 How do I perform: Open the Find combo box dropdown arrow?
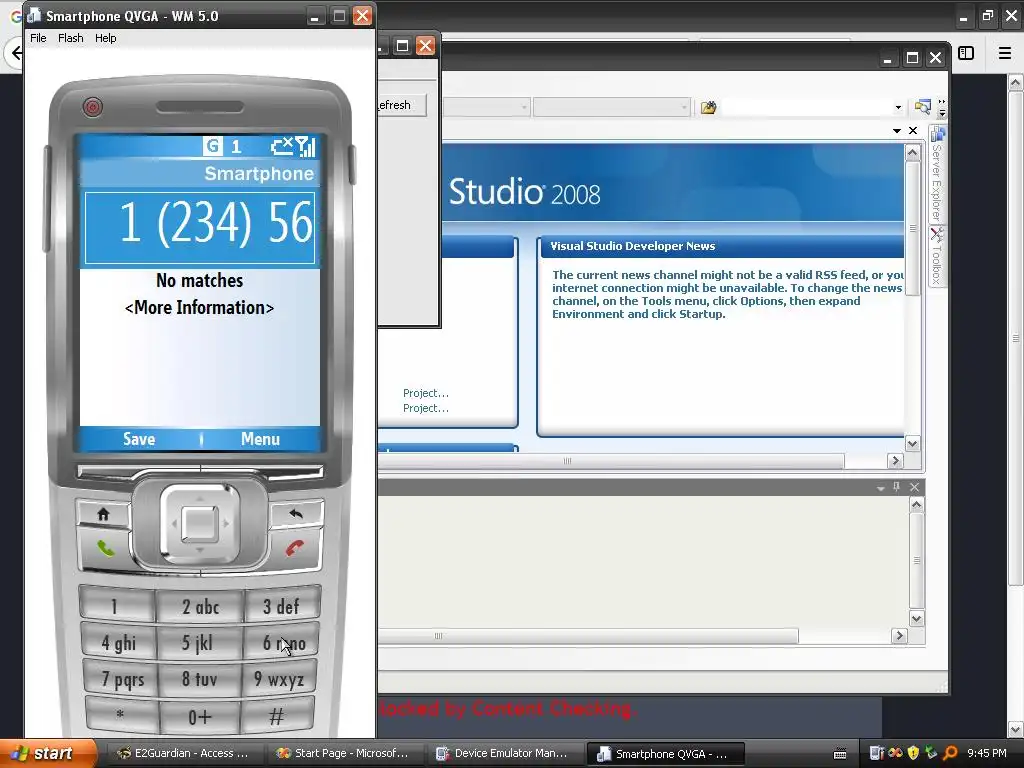coord(898,107)
